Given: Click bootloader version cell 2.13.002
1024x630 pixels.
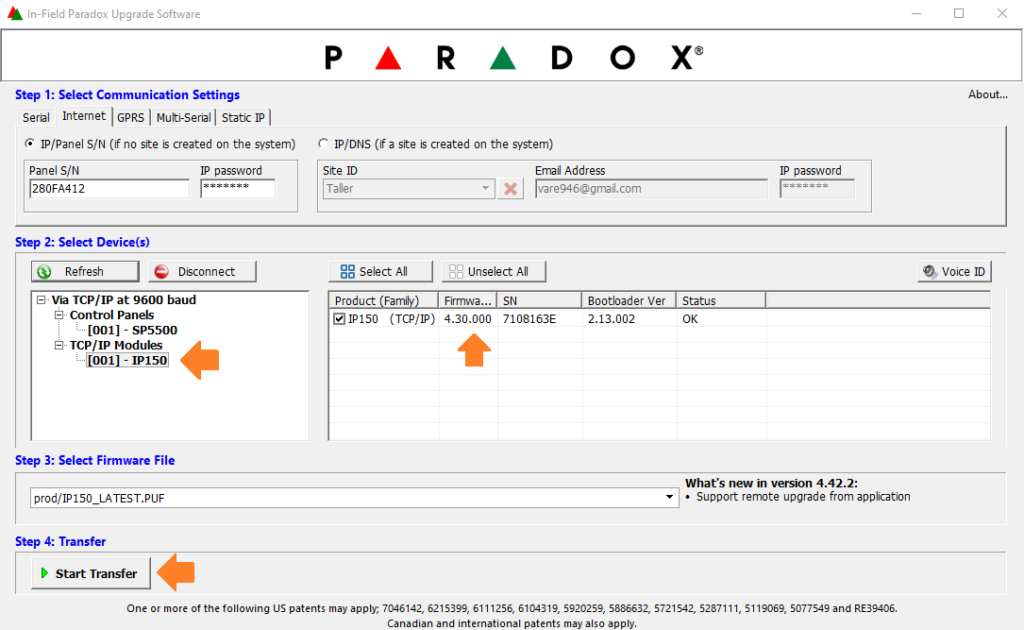Looking at the screenshot, I should [611, 319].
